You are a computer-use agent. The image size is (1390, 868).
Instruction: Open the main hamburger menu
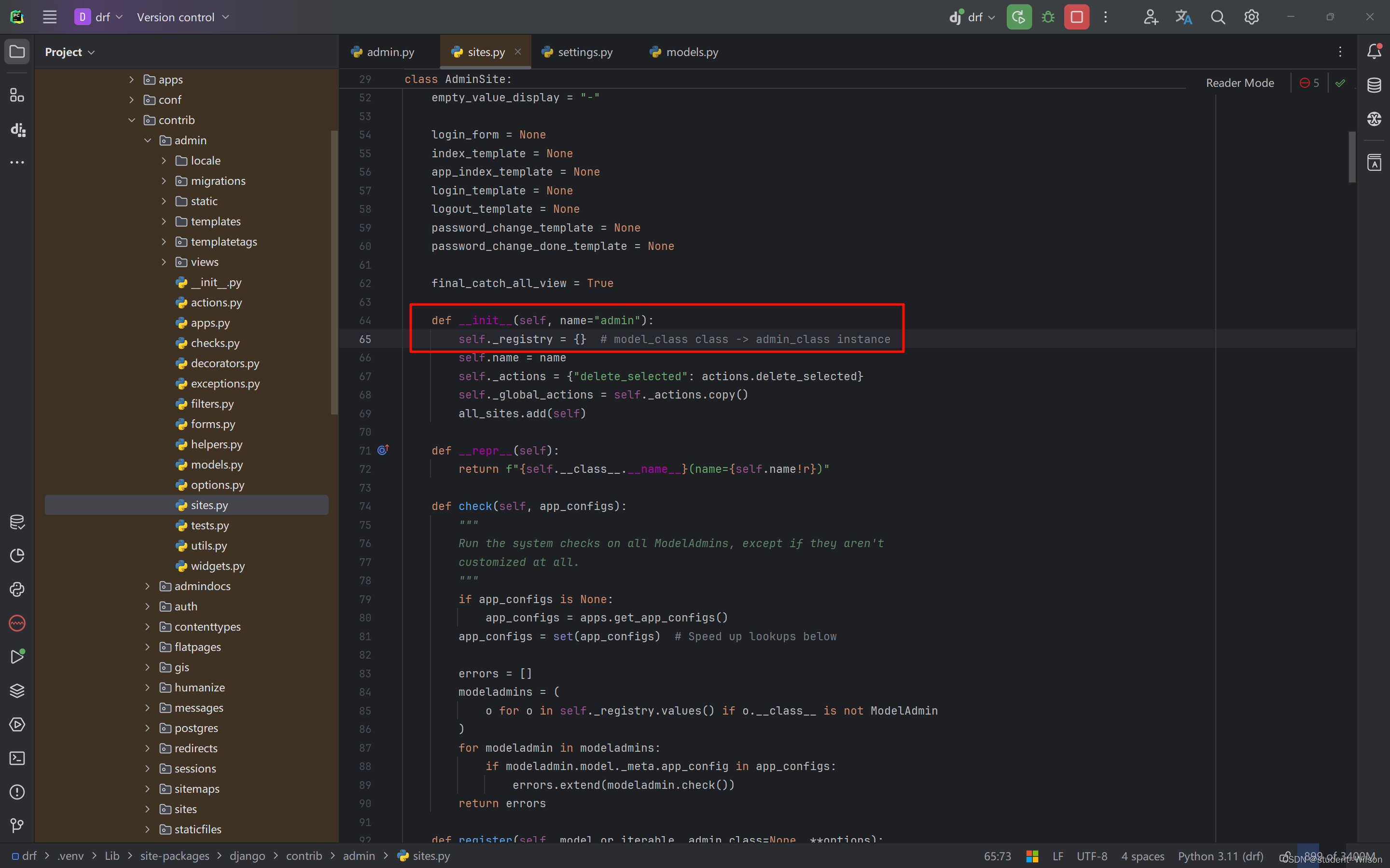pyautogui.click(x=50, y=17)
